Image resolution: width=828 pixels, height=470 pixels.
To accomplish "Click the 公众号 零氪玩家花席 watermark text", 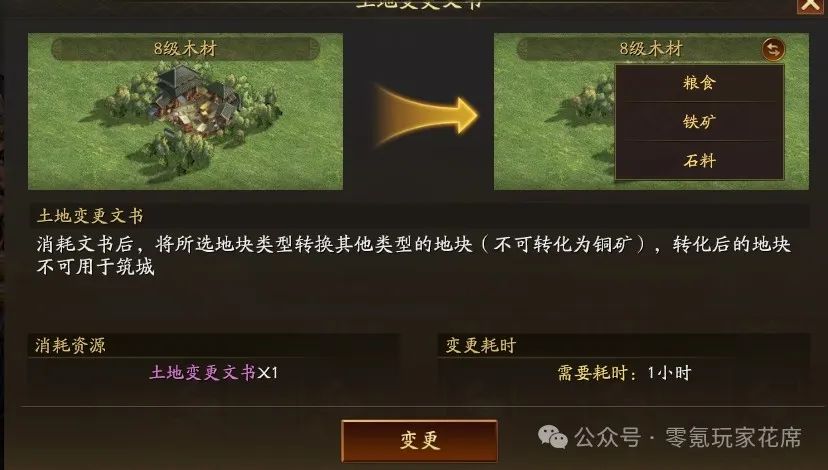I will (x=688, y=437).
